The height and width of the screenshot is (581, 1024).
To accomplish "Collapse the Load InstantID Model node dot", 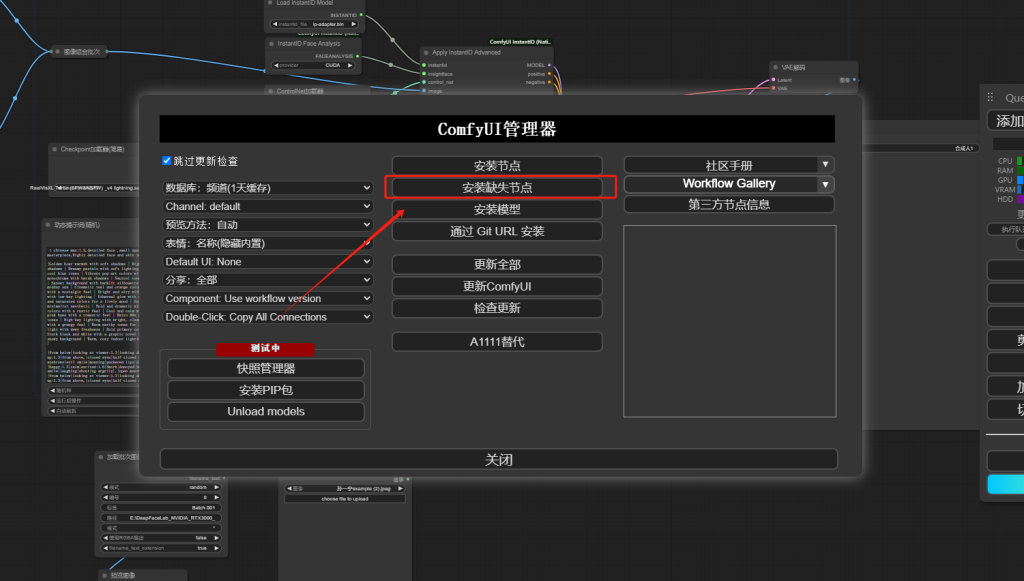I will pyautogui.click(x=270, y=3).
